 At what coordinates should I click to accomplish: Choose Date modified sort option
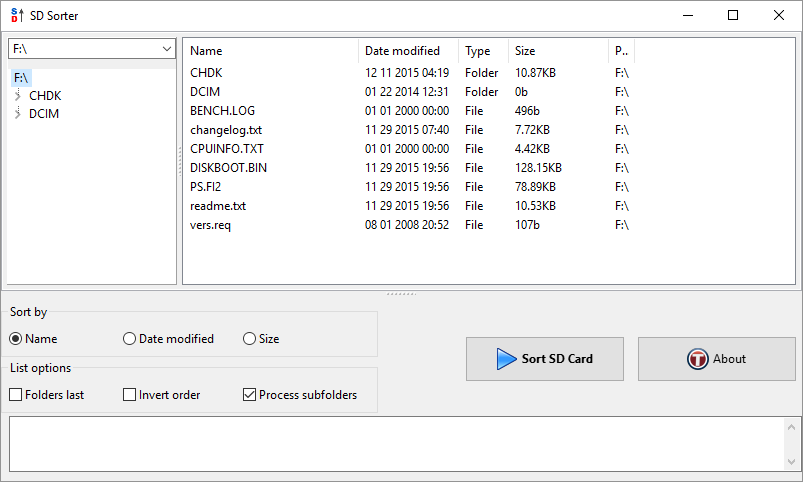pyautogui.click(x=130, y=339)
